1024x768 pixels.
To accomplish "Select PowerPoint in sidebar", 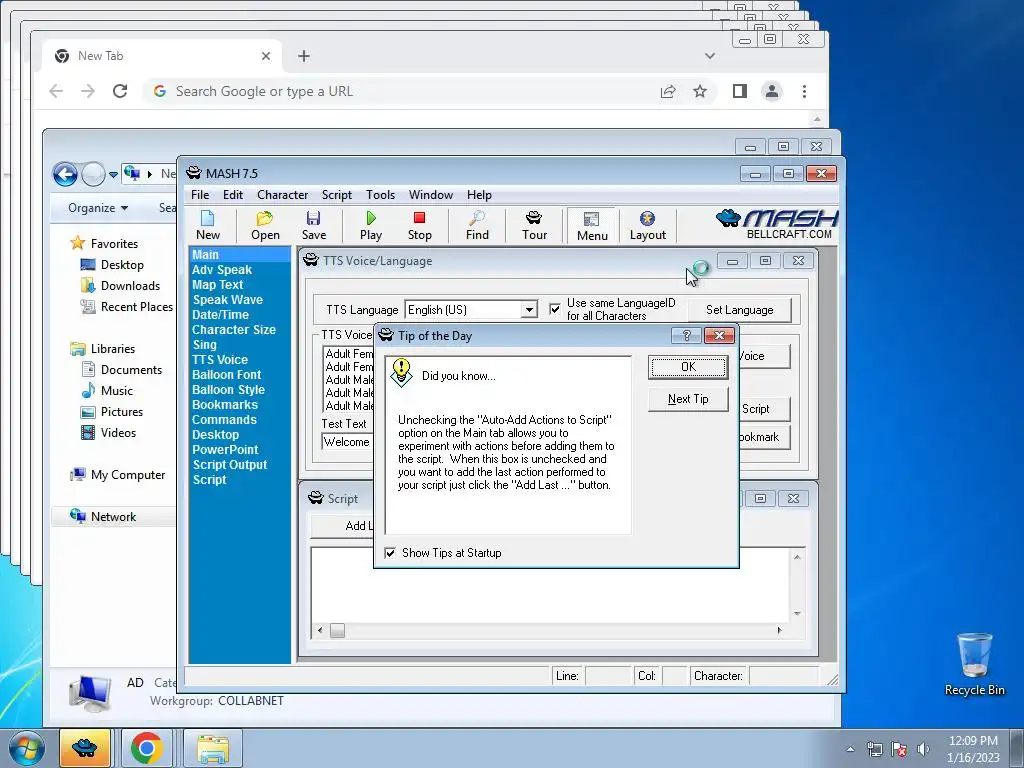I will (225, 450).
